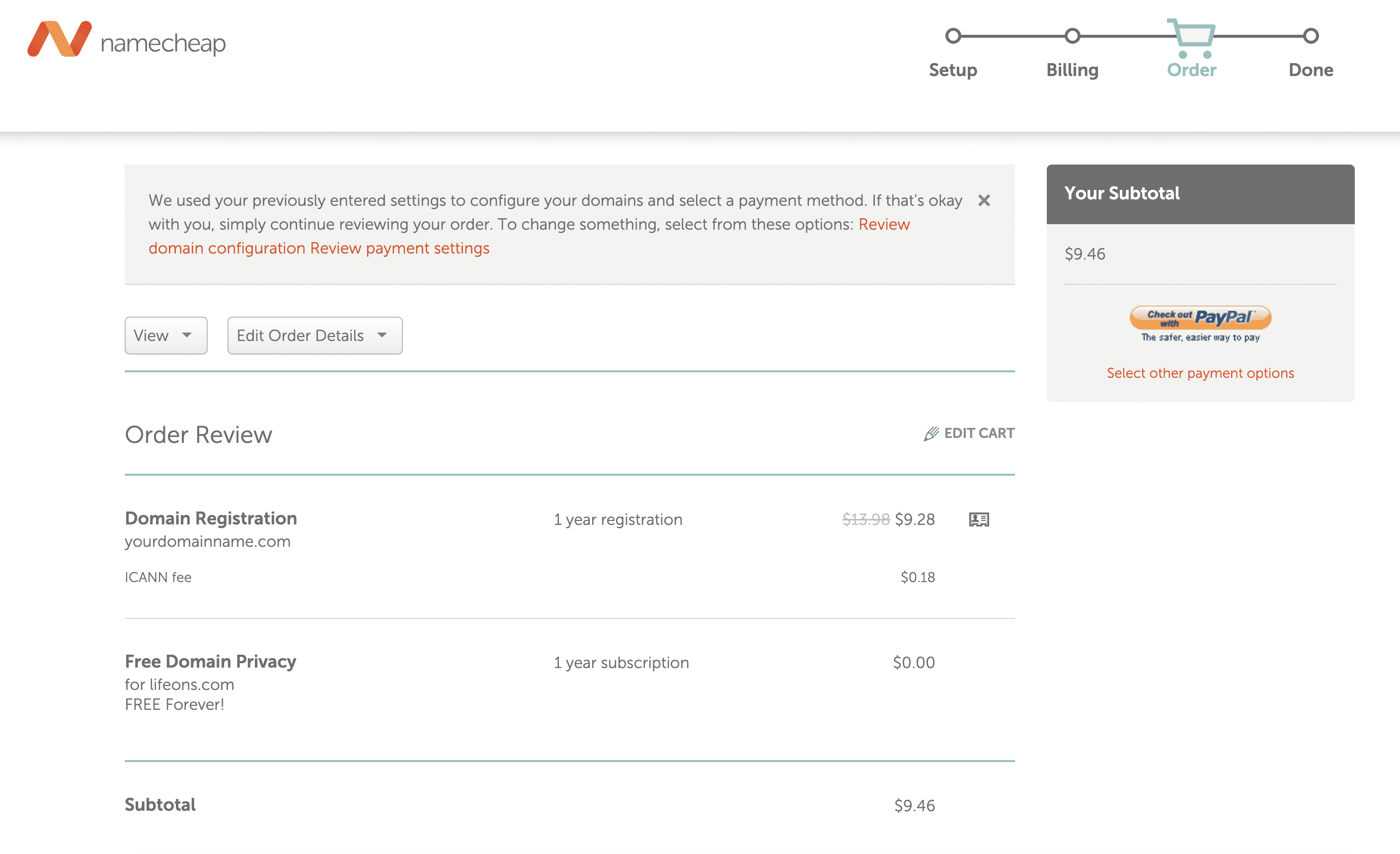The image size is (1400, 854).
Task: Go to the Billing step label
Action: coord(1072,70)
